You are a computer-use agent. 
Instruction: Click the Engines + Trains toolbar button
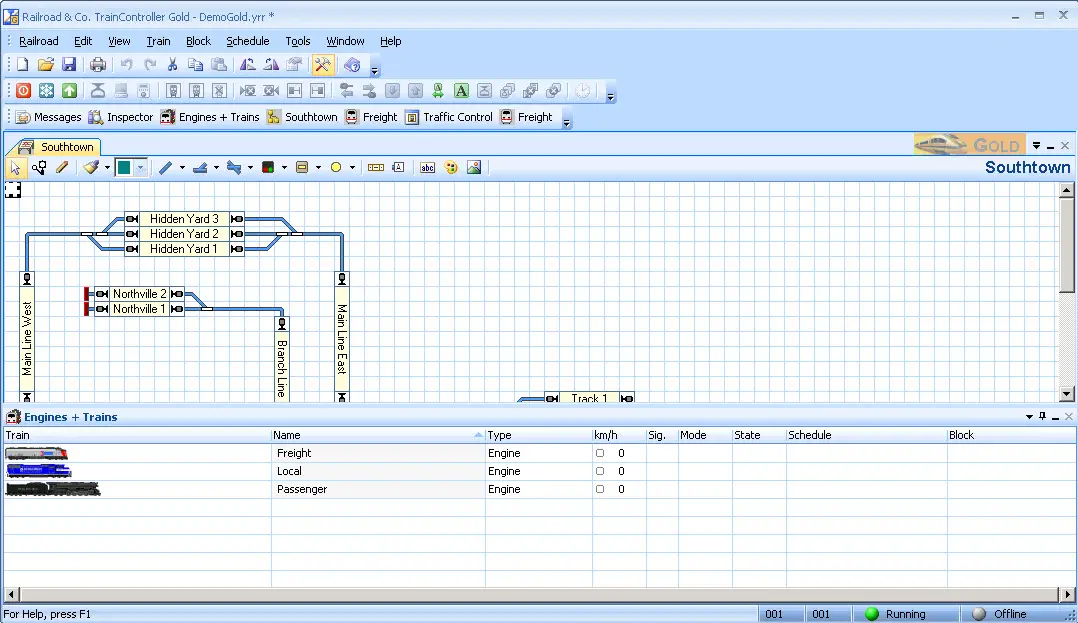210,117
